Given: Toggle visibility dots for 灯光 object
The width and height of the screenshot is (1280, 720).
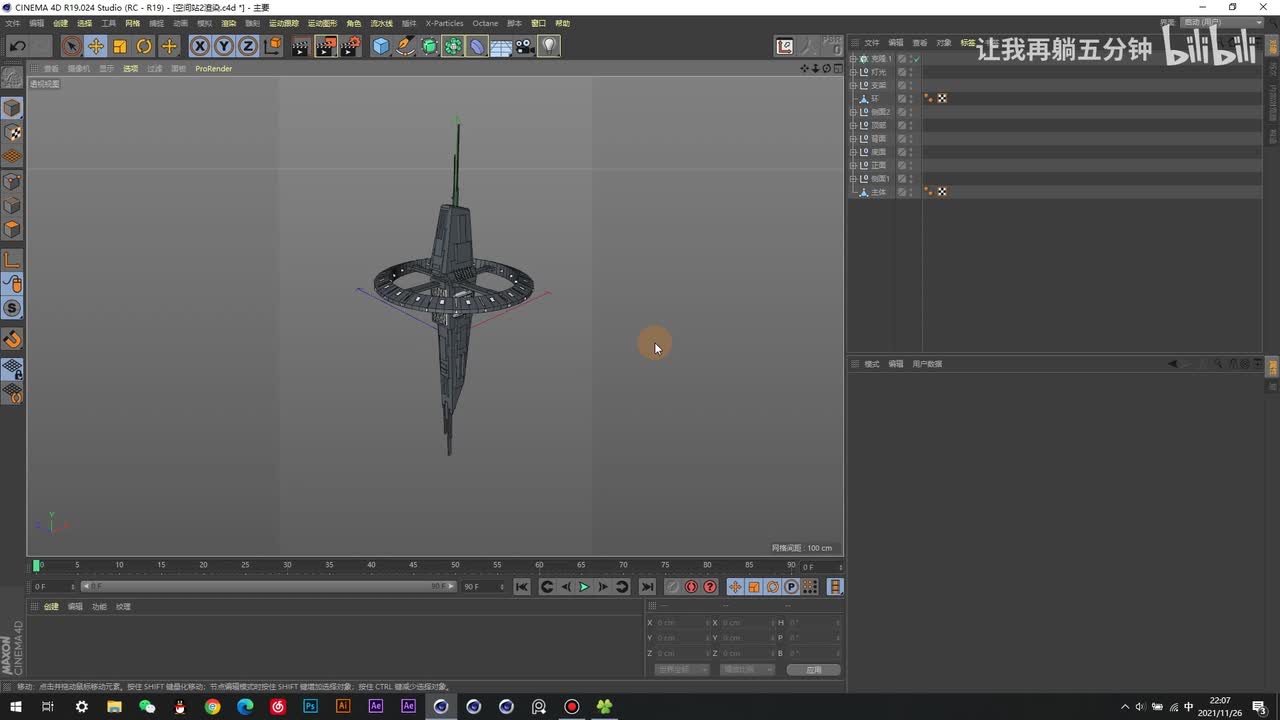Looking at the screenshot, I should [910, 72].
